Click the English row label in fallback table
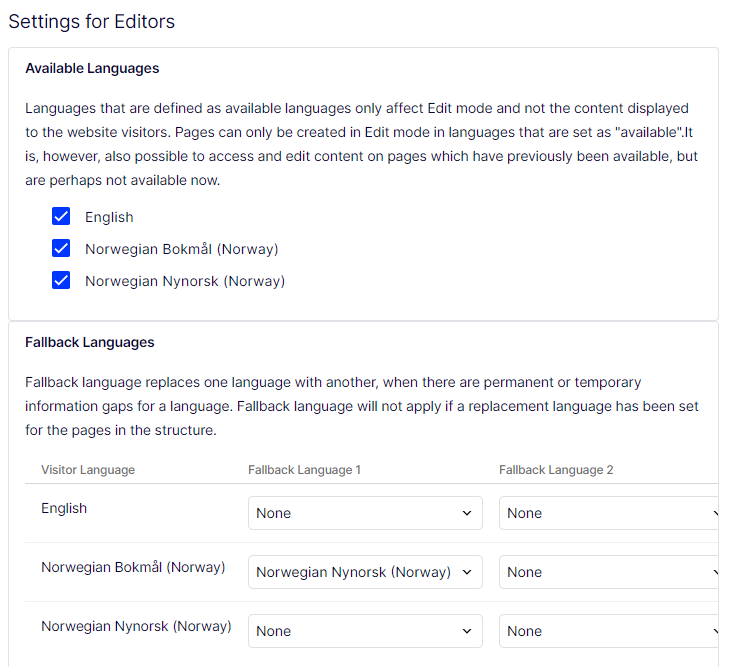 pos(64,508)
